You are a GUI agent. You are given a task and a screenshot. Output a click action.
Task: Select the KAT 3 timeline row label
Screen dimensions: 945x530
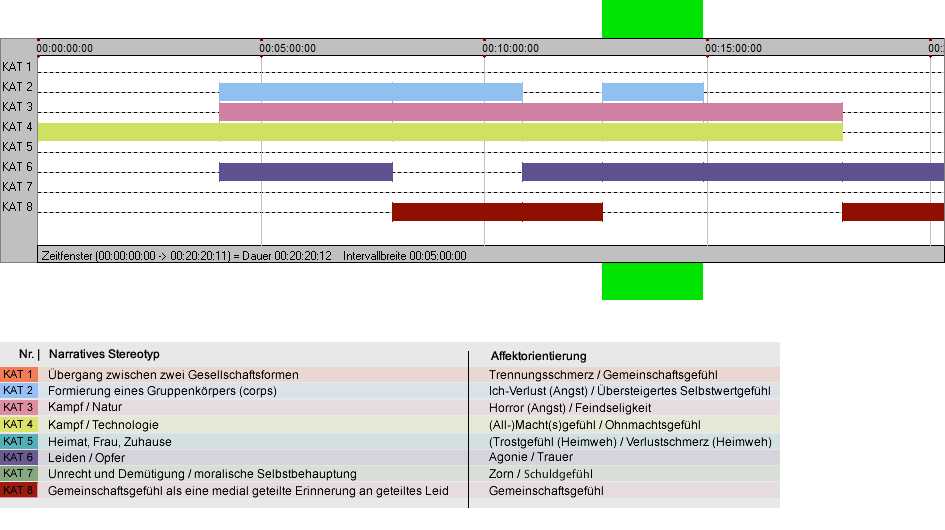pyautogui.click(x=17, y=107)
